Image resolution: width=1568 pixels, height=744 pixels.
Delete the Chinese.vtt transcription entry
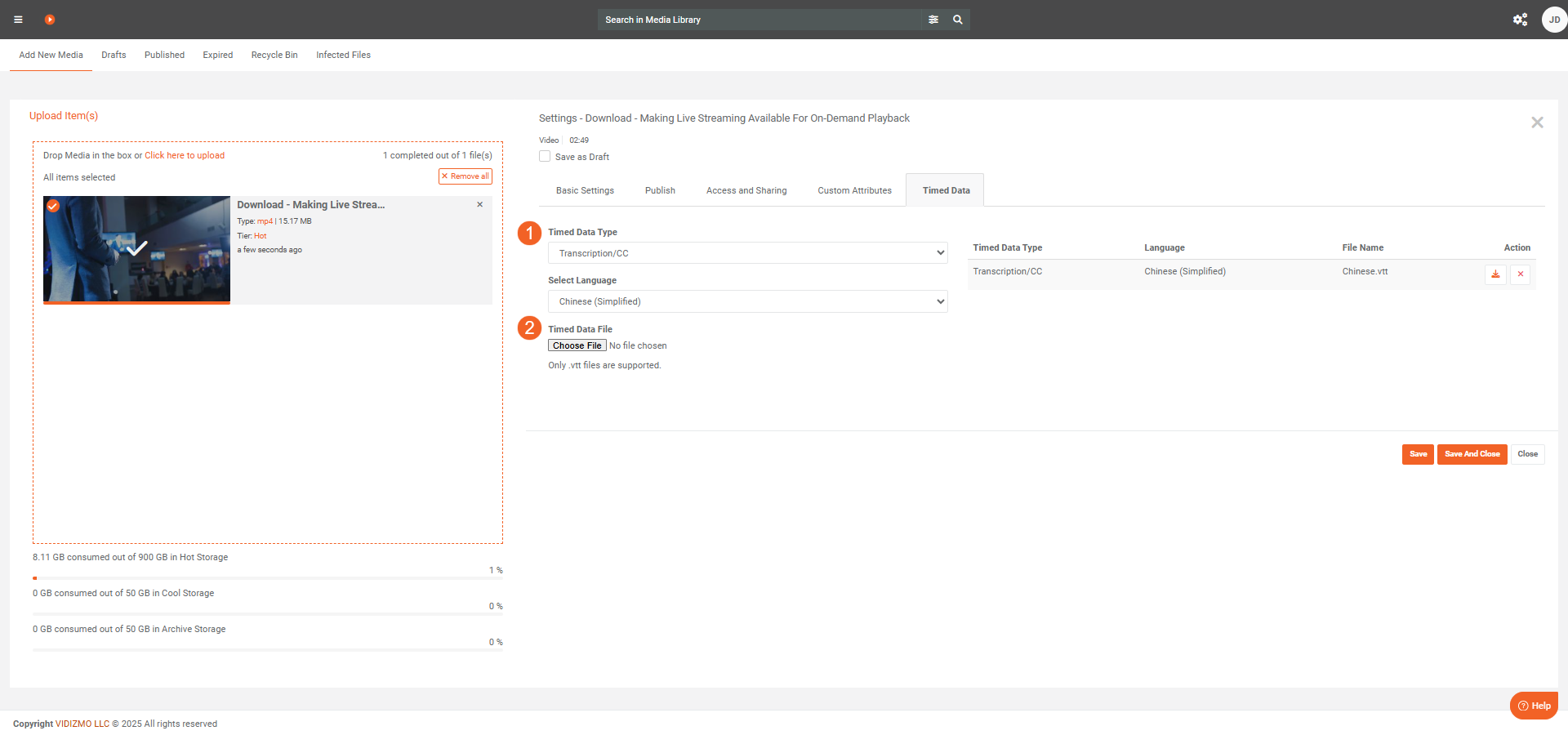click(1521, 274)
